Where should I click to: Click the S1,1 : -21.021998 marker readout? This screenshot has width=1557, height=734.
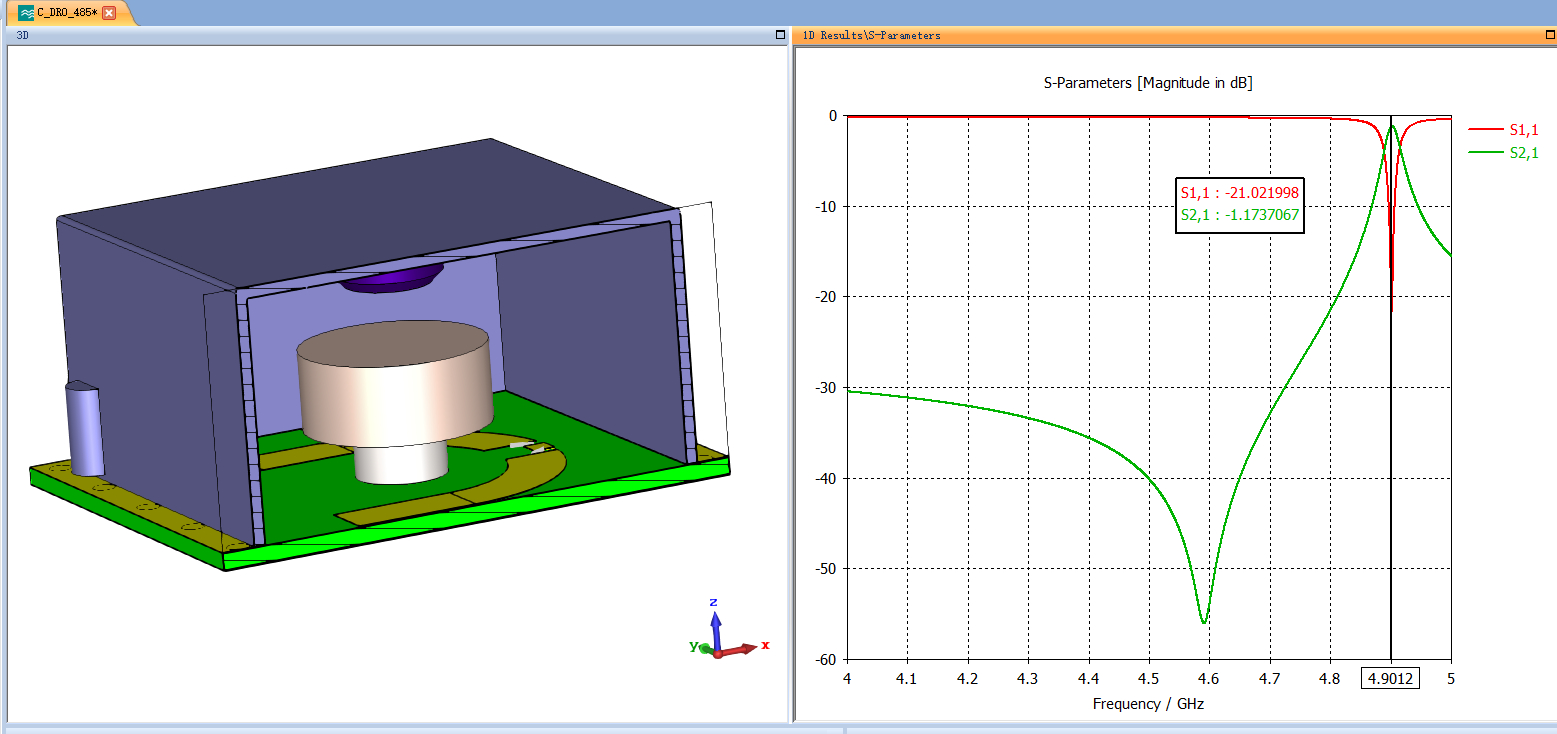tap(1240, 193)
